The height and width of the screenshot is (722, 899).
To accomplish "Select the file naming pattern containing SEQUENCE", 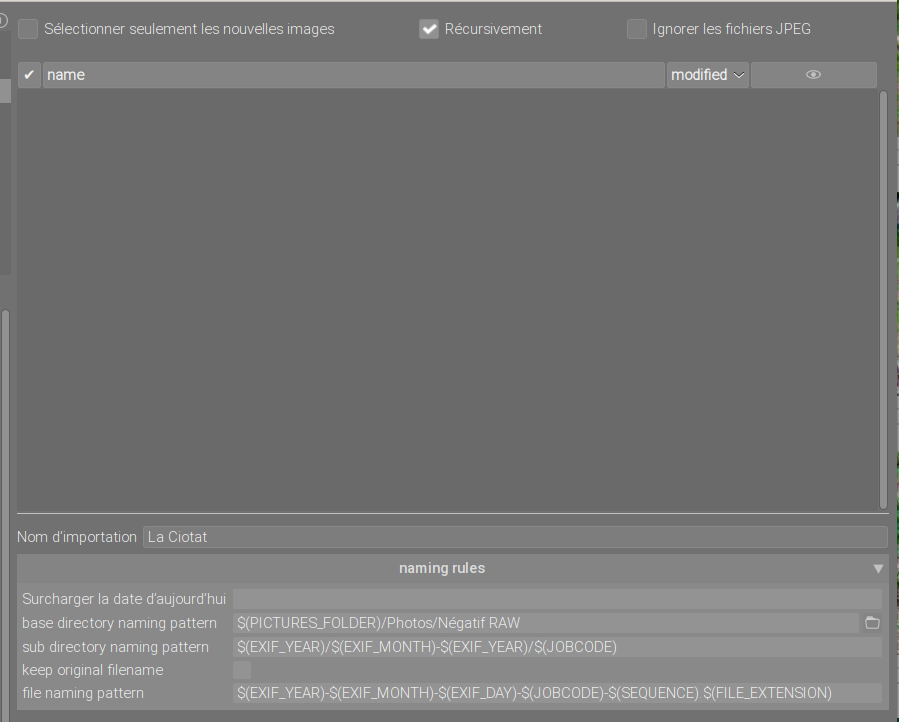I will click(532, 692).
